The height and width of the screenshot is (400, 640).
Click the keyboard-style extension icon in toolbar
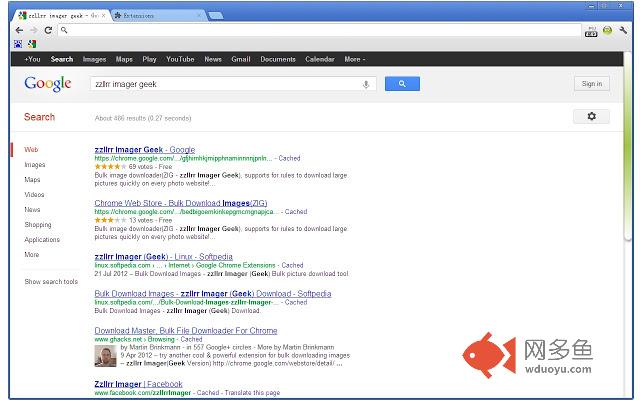[591, 31]
